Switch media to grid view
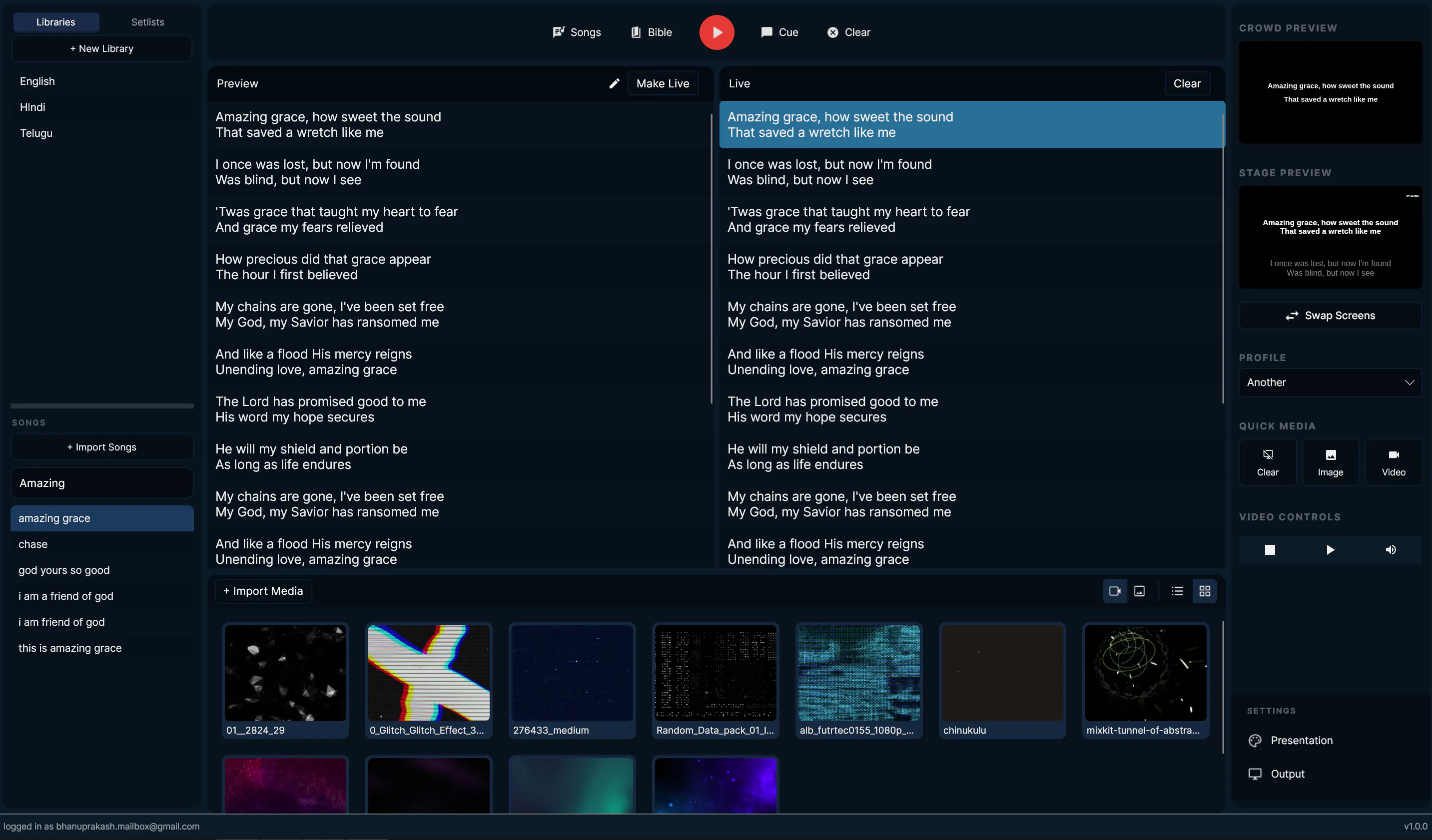The height and width of the screenshot is (840, 1432). click(x=1204, y=591)
